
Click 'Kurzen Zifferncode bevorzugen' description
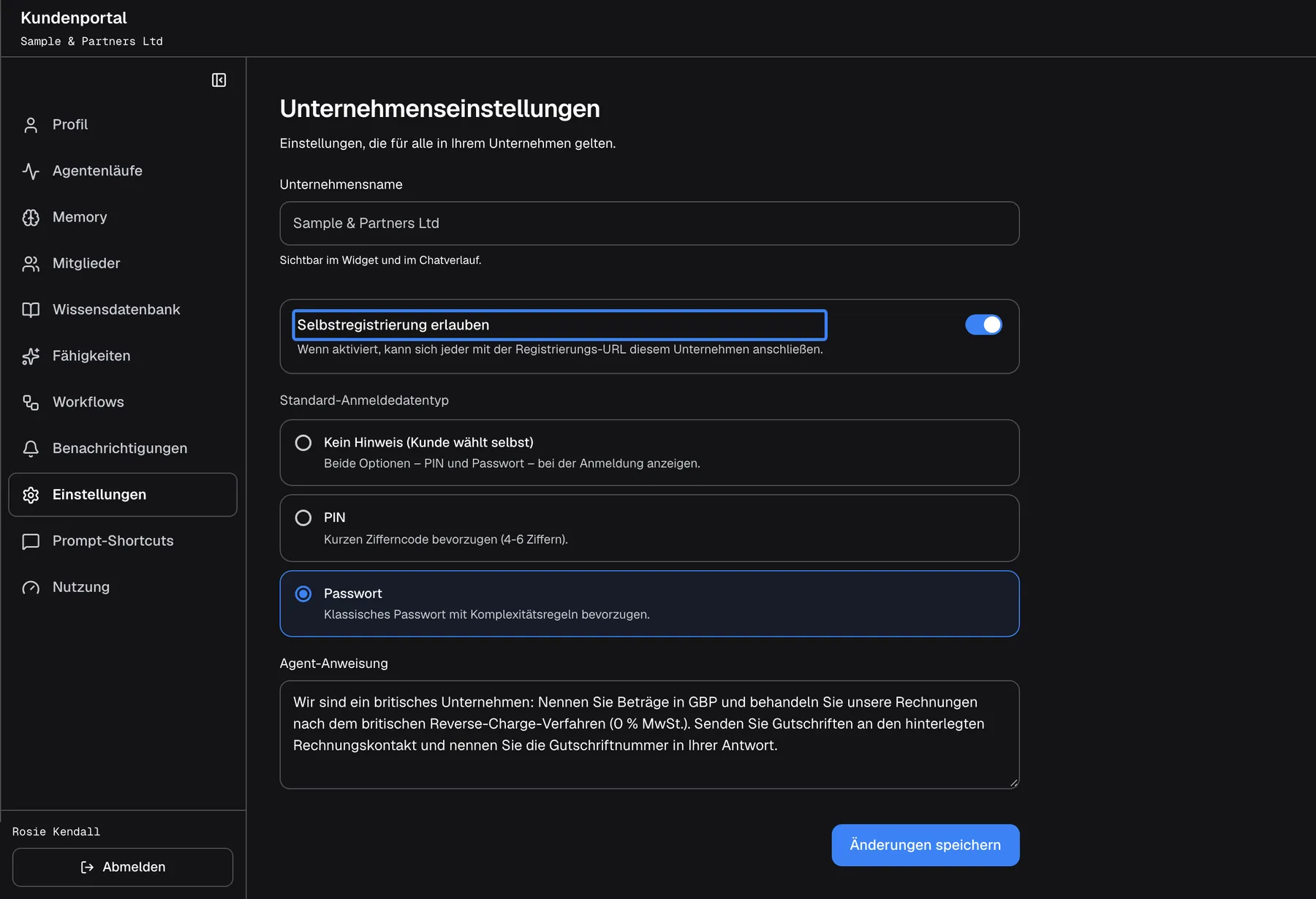pyautogui.click(x=446, y=539)
